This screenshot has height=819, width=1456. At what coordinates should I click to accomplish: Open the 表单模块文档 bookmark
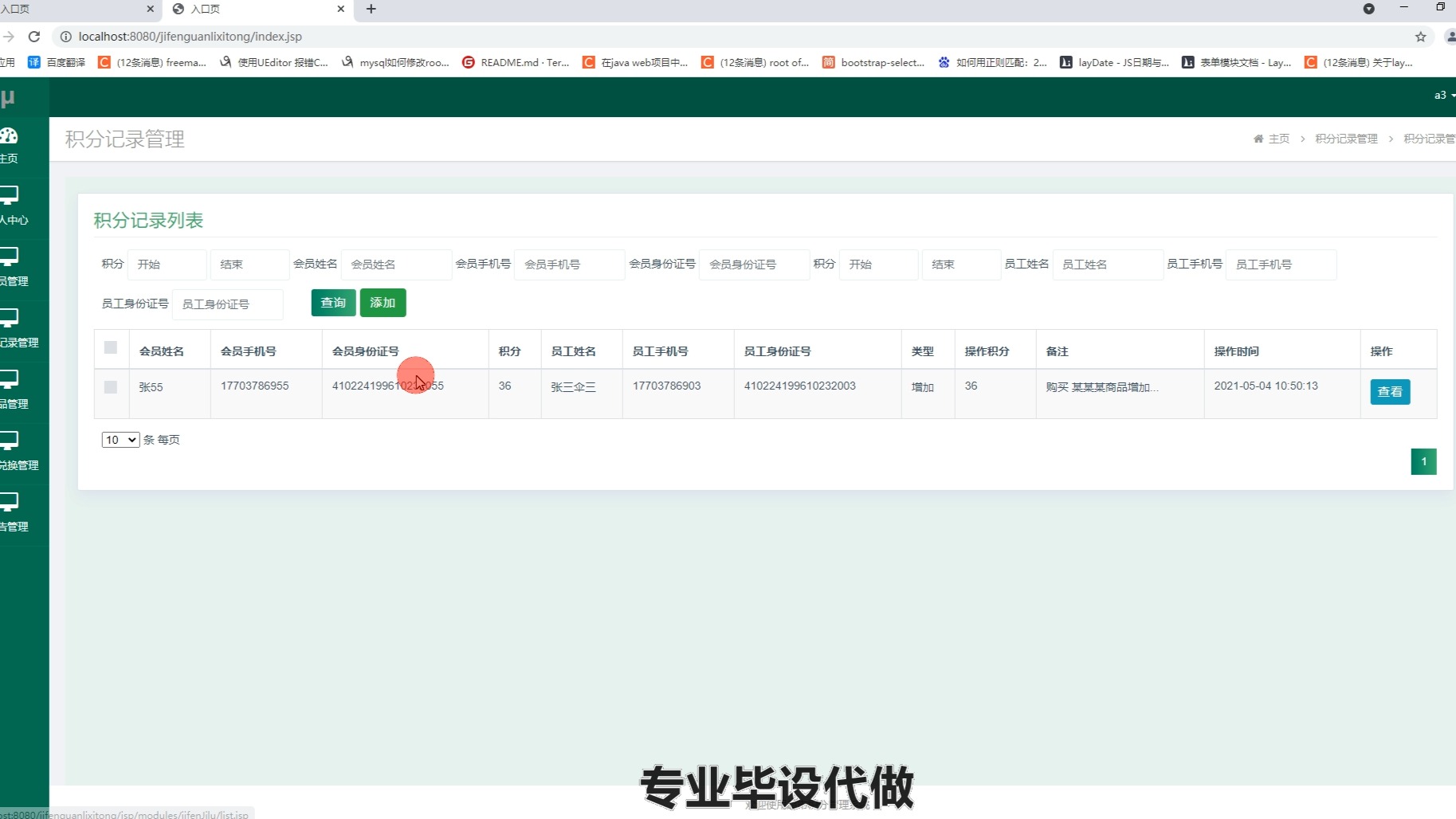point(1236,62)
